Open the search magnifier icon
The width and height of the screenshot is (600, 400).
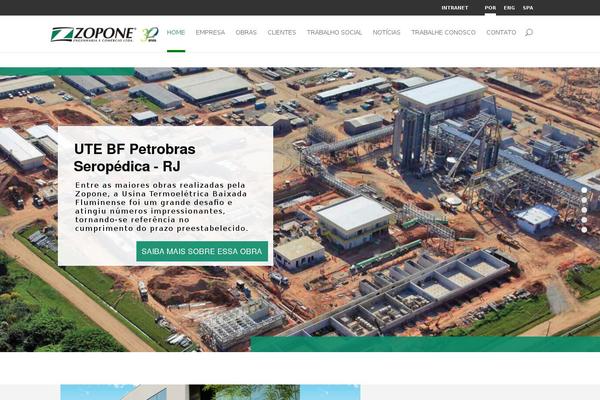[x=528, y=33]
